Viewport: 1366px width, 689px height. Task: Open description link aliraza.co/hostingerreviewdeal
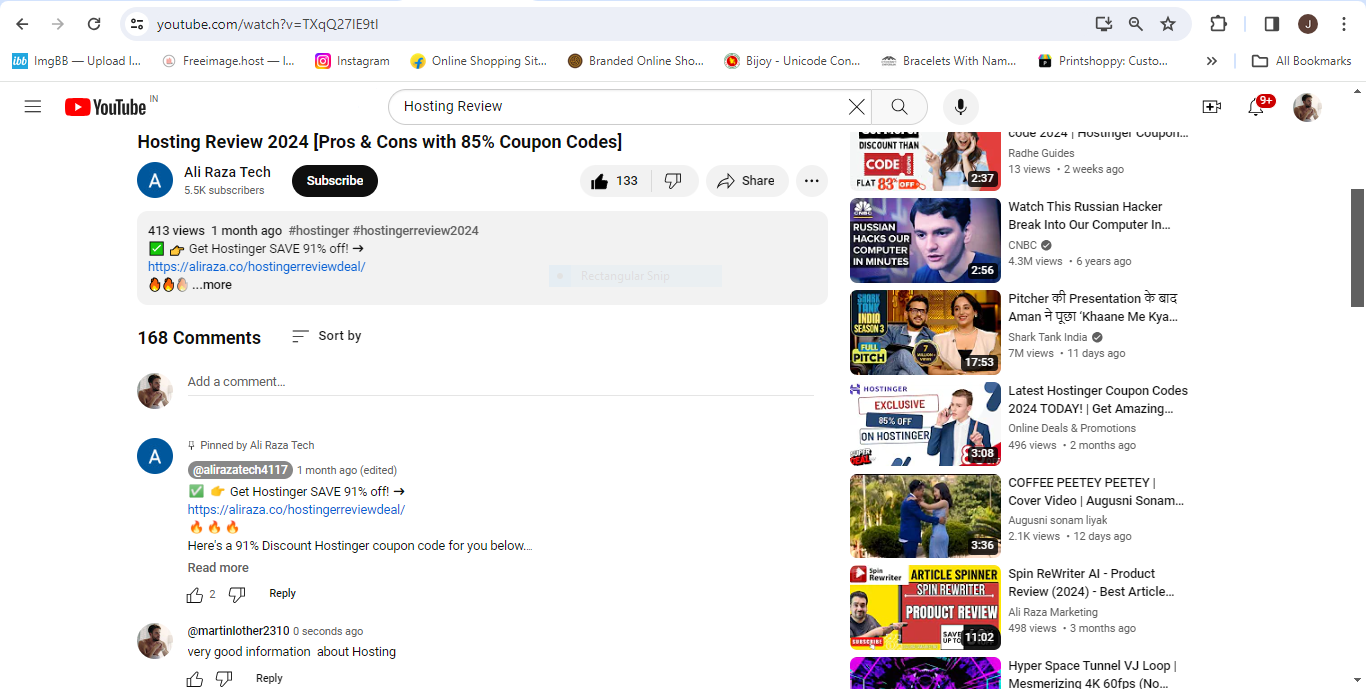[257, 267]
